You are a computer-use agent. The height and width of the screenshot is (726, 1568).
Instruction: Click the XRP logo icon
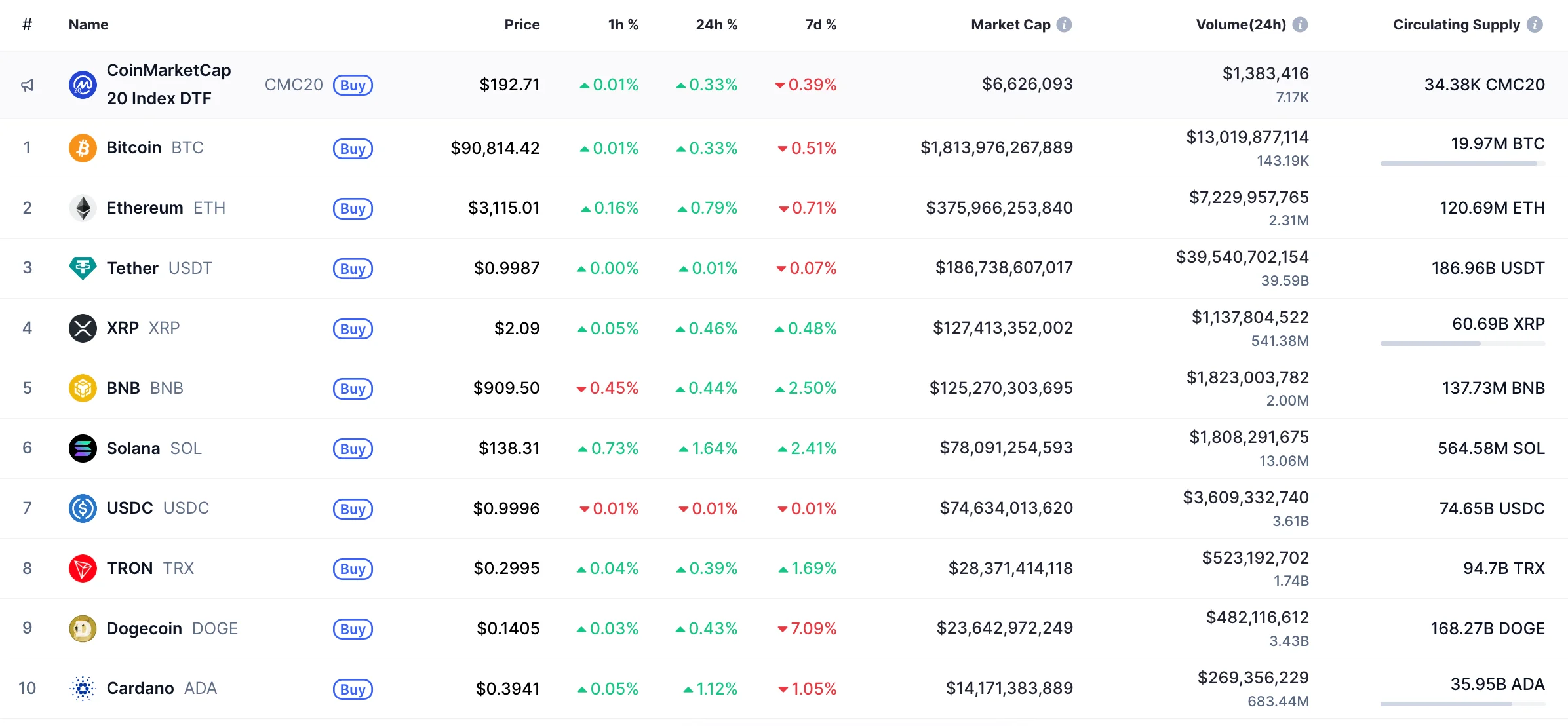coord(83,328)
